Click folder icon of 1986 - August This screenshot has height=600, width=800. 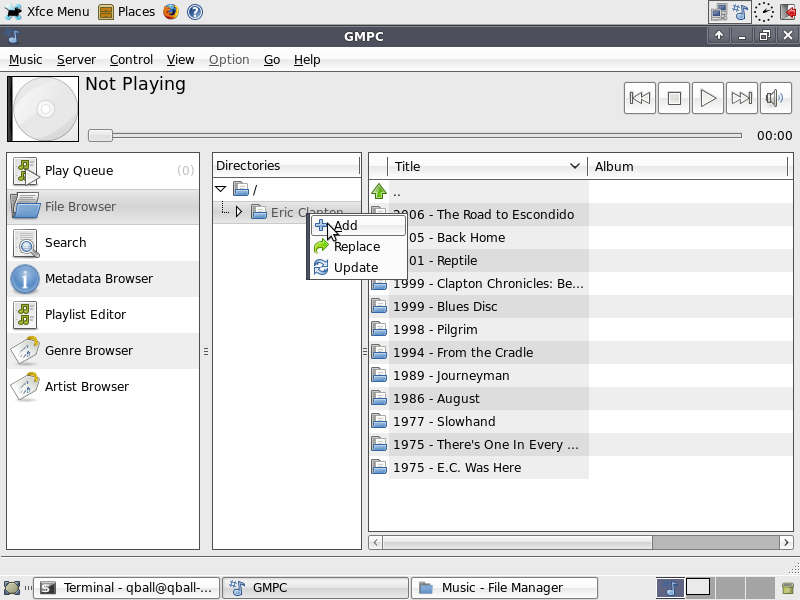pyautogui.click(x=379, y=398)
